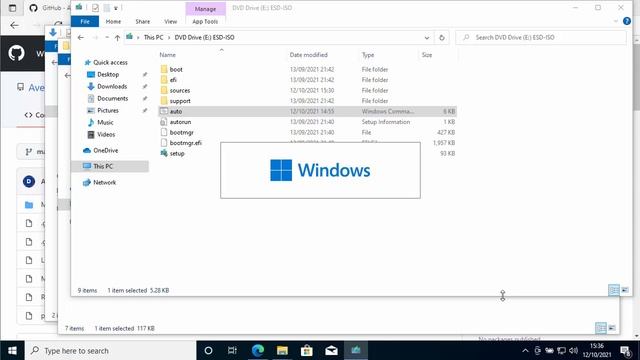
Task: Expand the address bar history dropdown
Action: click(427, 38)
